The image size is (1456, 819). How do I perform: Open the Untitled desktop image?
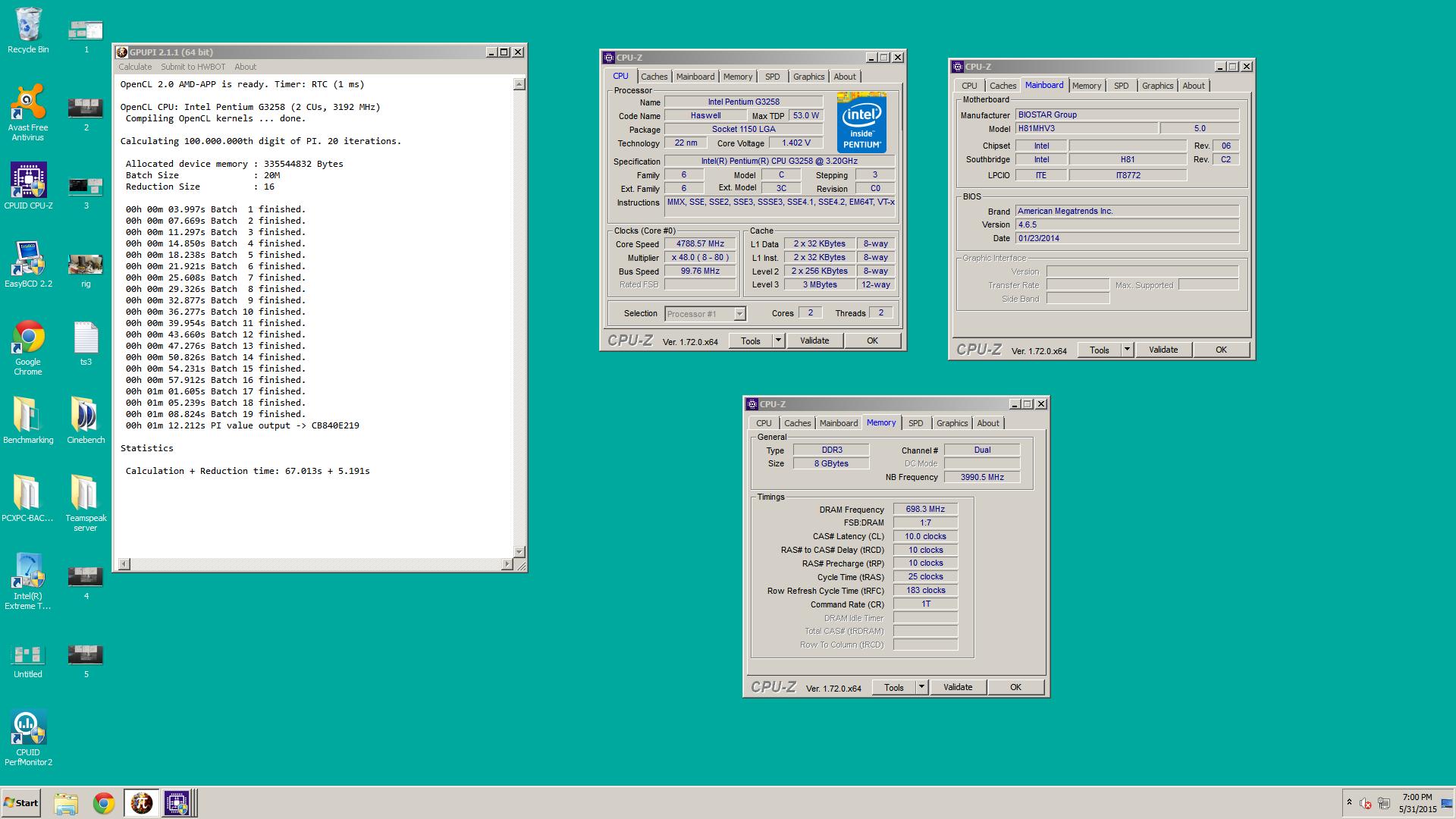(x=28, y=661)
